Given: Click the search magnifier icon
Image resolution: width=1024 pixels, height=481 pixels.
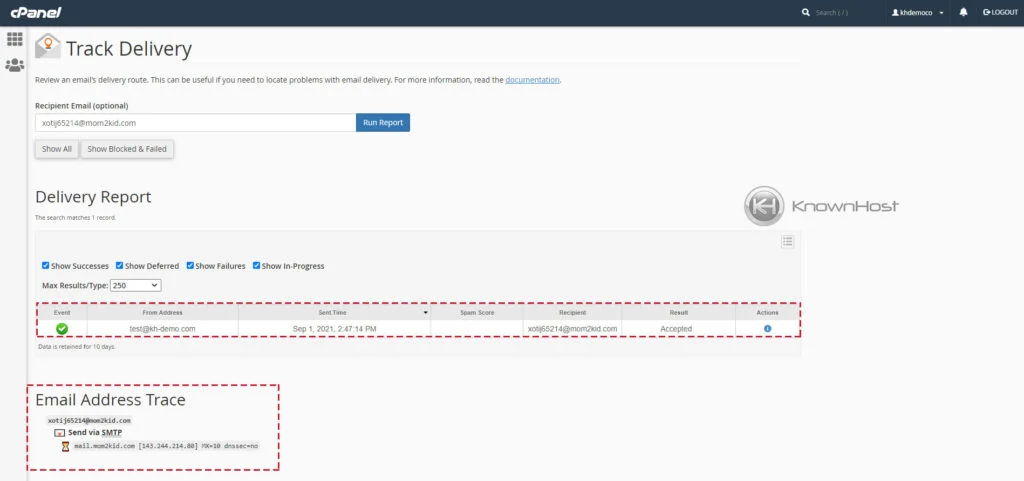Looking at the screenshot, I should [x=806, y=12].
